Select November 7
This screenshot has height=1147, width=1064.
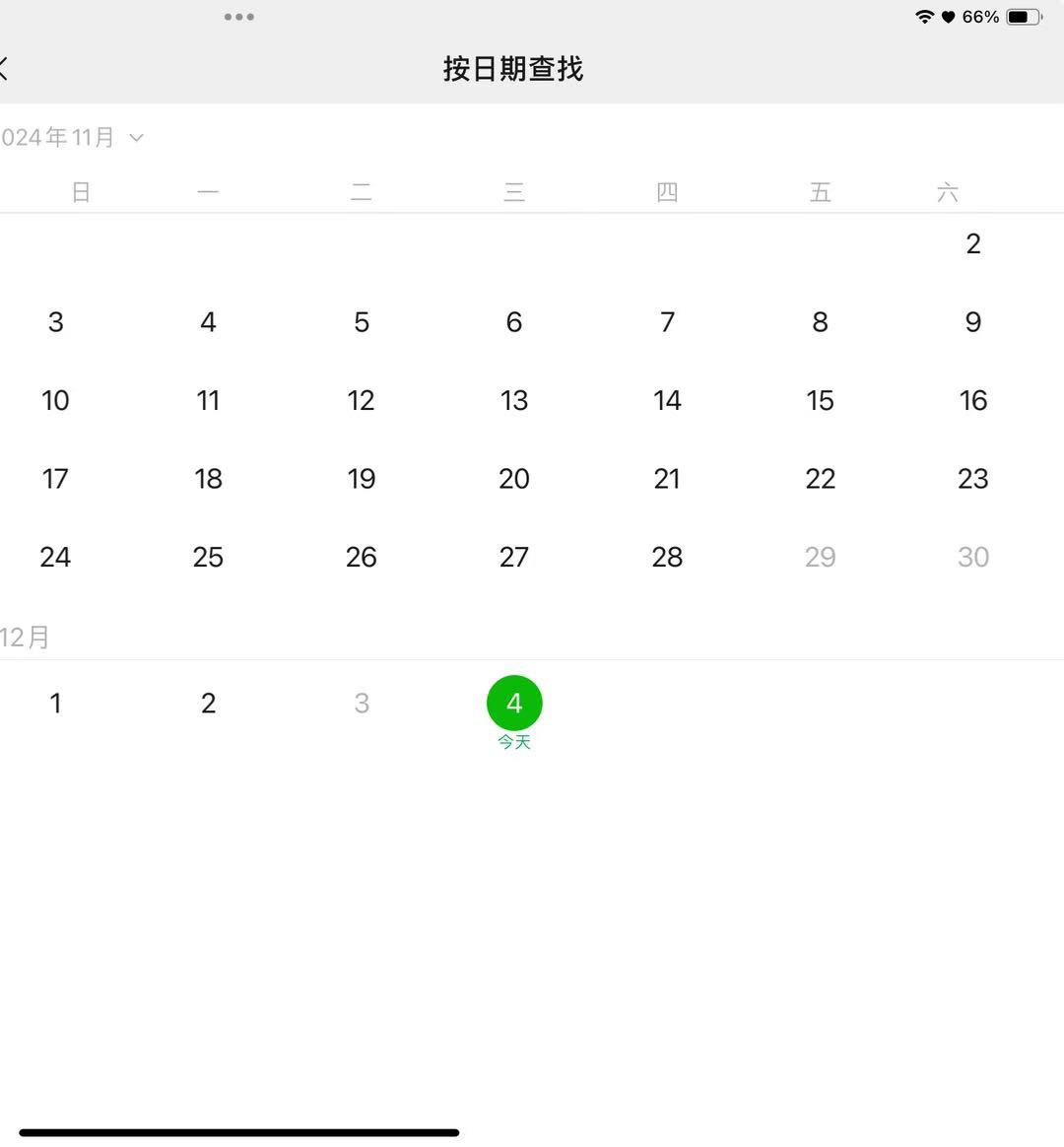(x=667, y=322)
